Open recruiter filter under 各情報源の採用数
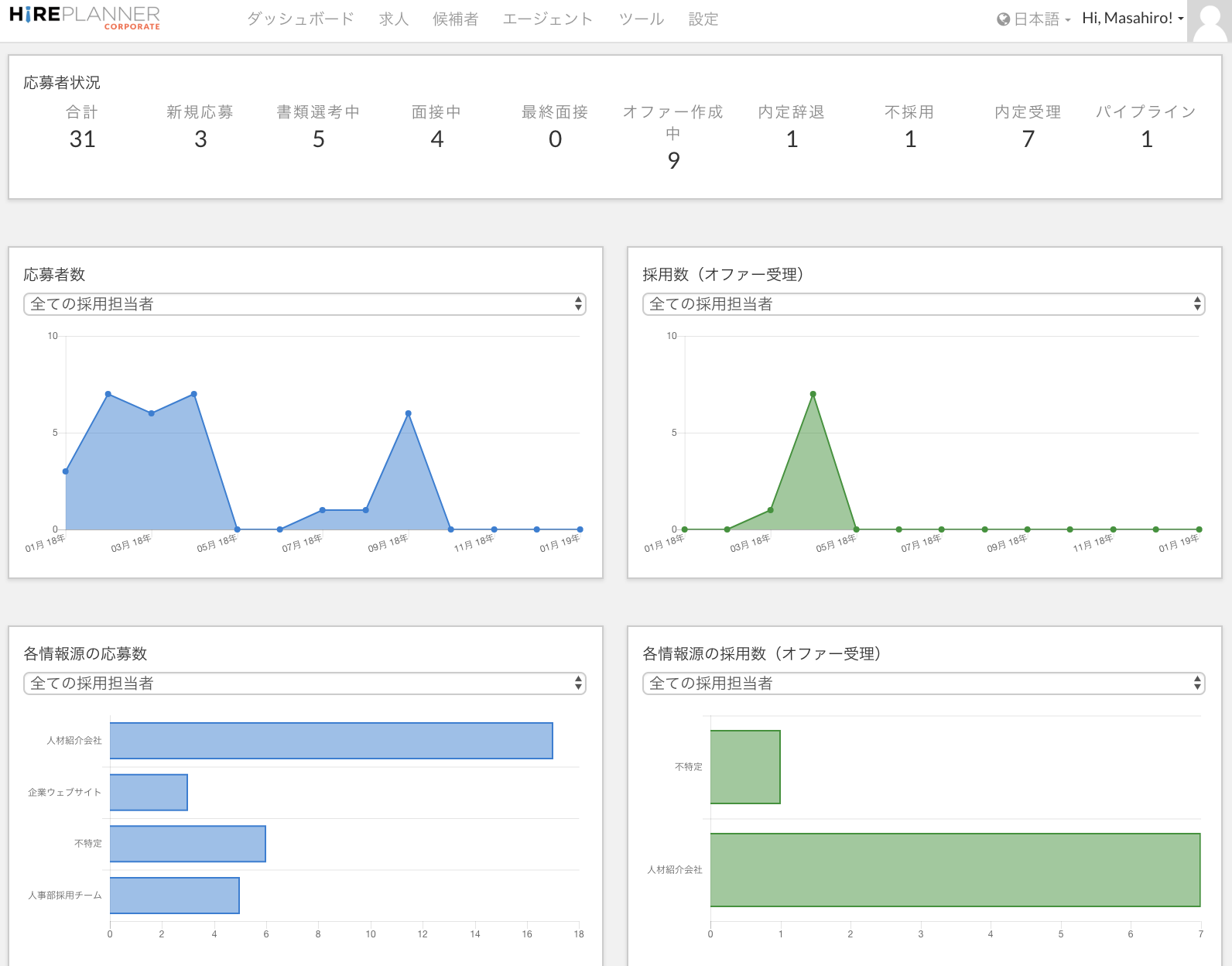 pos(923,683)
